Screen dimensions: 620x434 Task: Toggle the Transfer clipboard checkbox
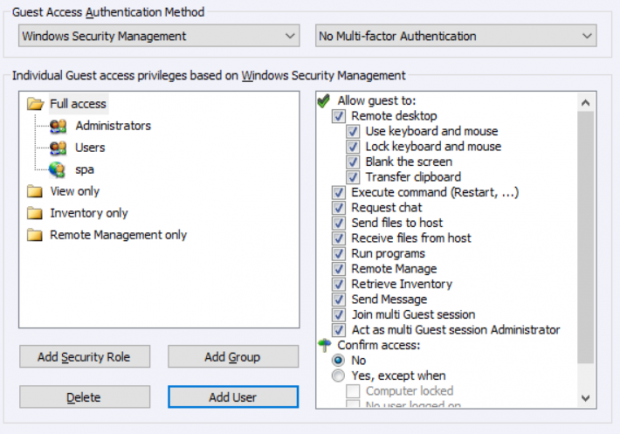(x=354, y=177)
